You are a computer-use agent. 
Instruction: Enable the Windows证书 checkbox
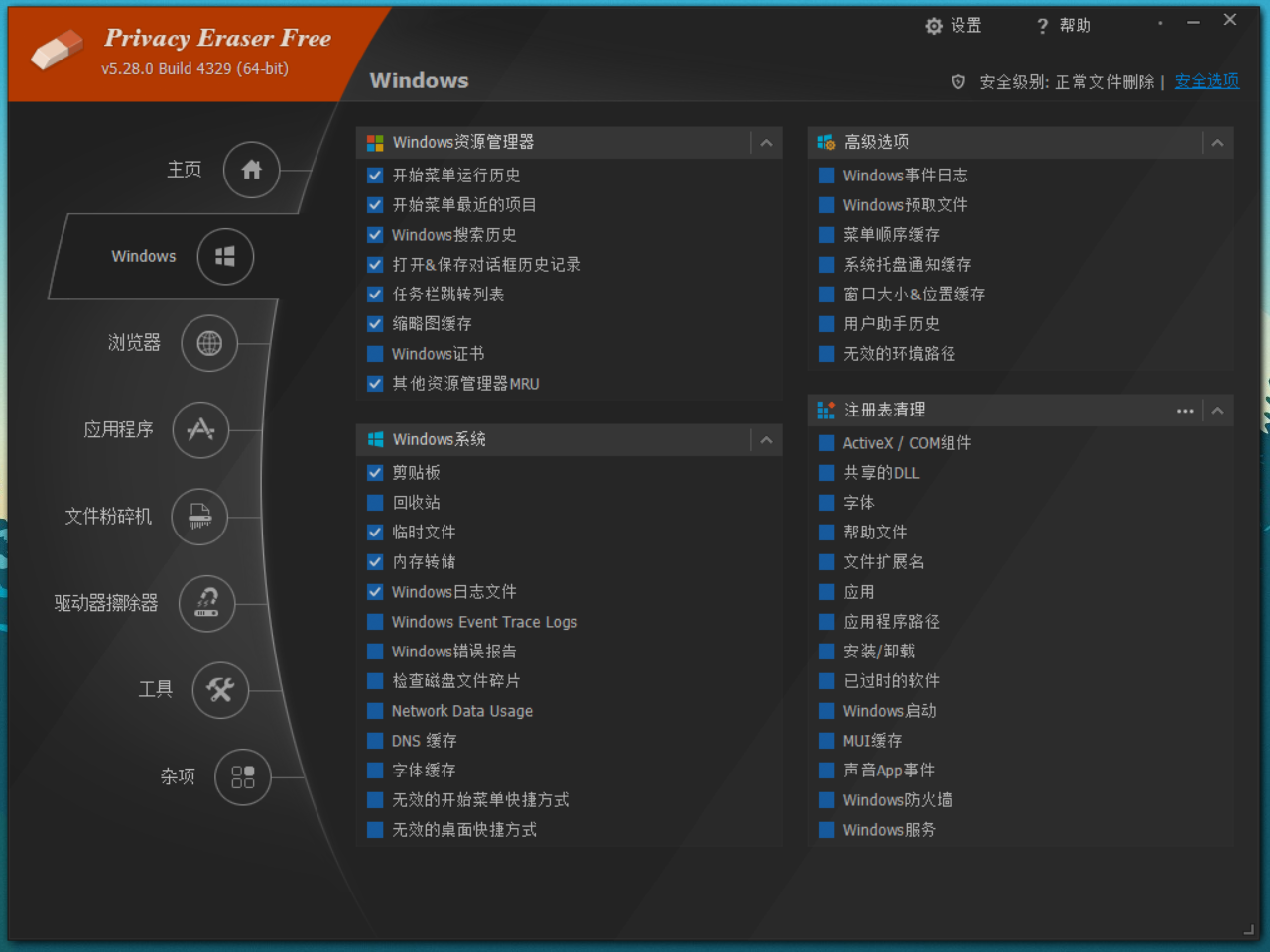point(375,354)
